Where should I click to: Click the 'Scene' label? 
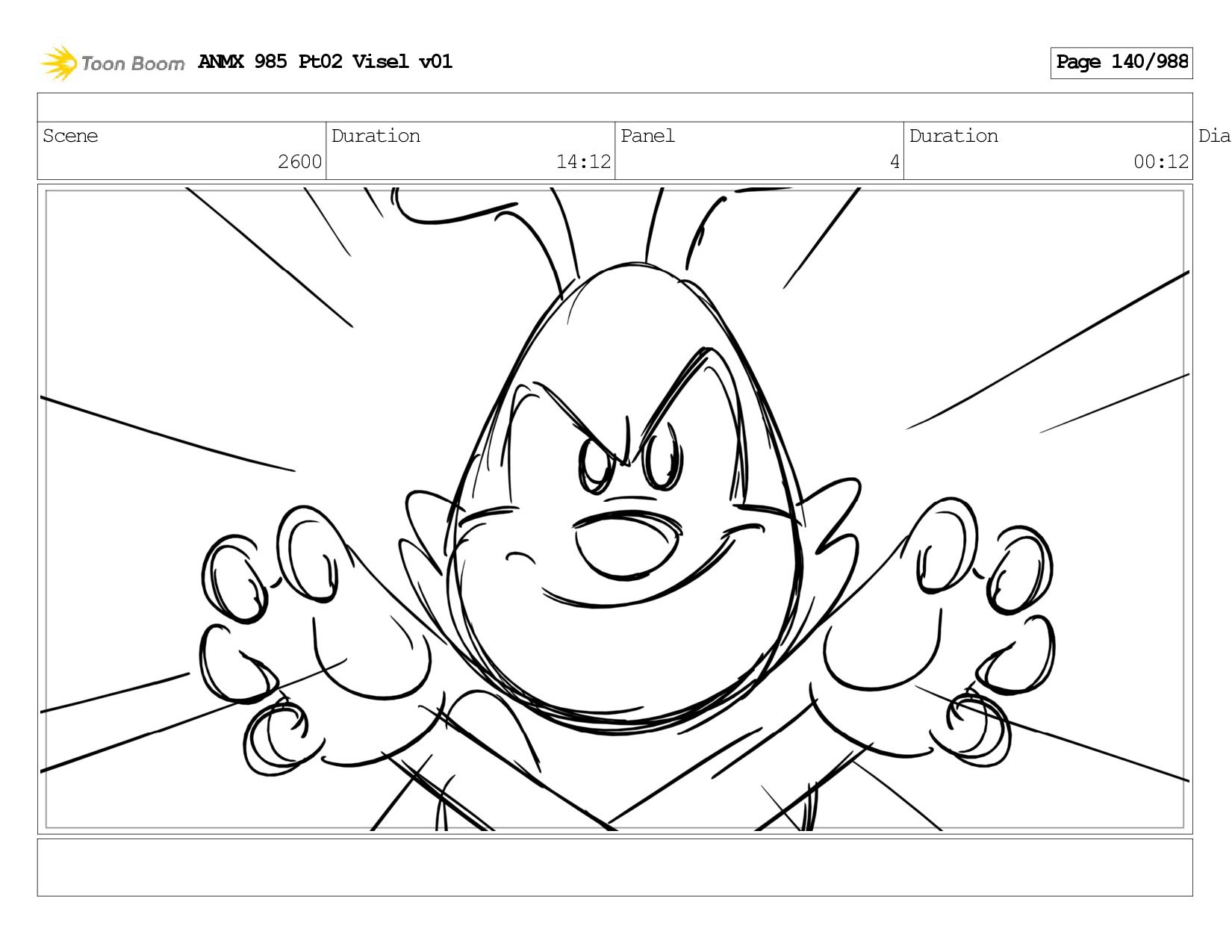pyautogui.click(x=70, y=136)
